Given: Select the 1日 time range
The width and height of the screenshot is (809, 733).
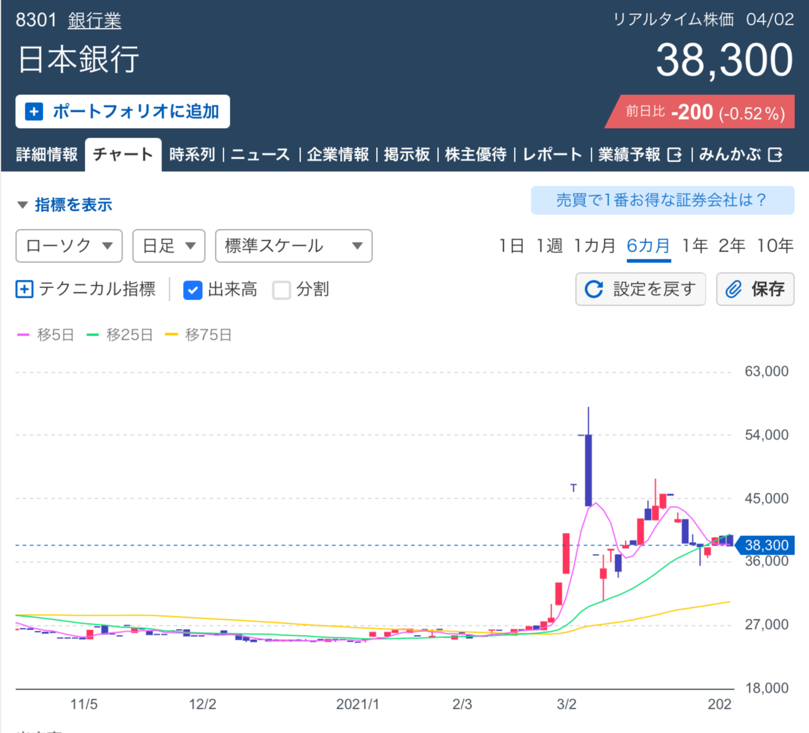Looking at the screenshot, I should 511,246.
